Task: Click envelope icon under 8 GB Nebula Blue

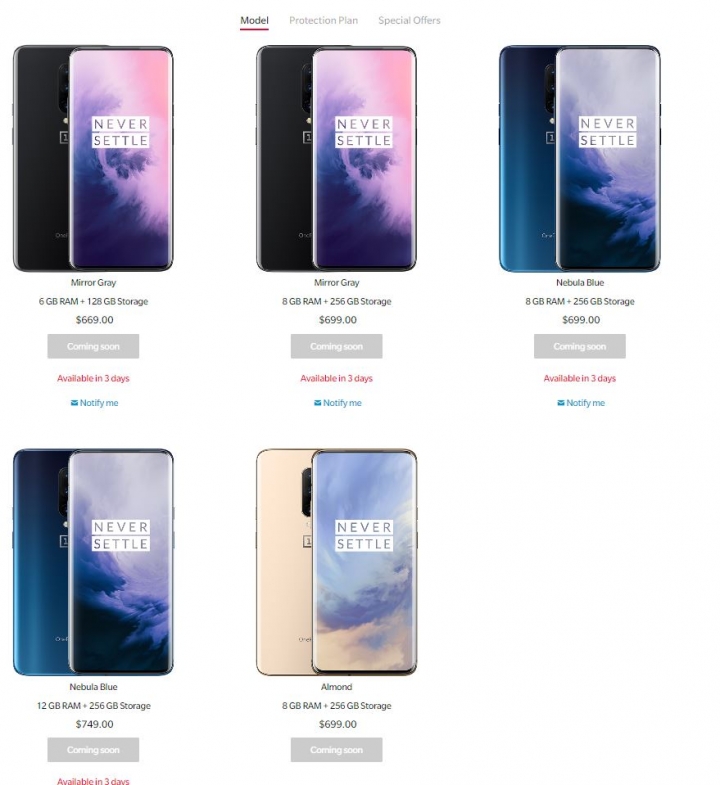Action: coord(561,403)
